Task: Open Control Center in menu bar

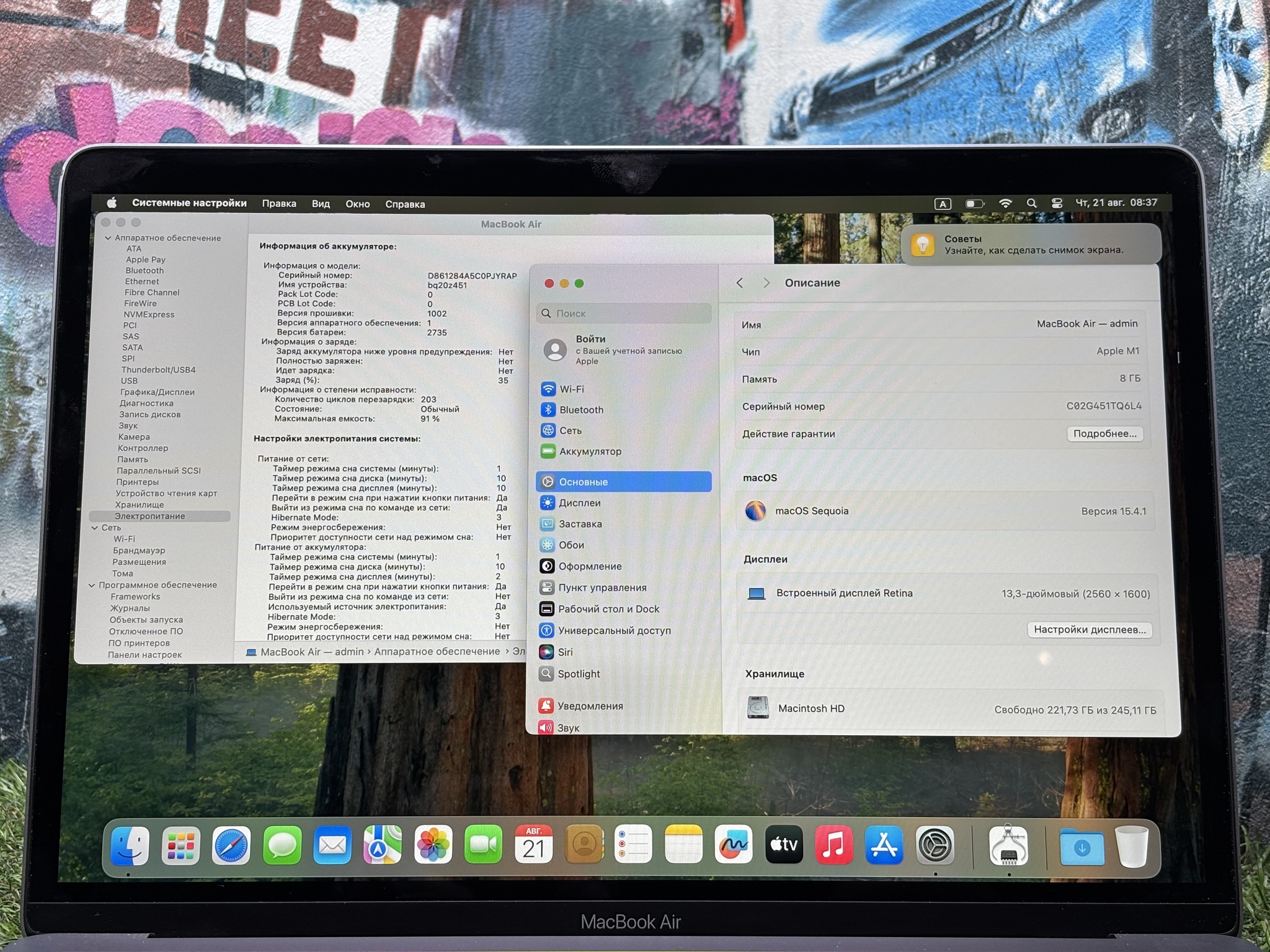Action: pyautogui.click(x=1057, y=203)
